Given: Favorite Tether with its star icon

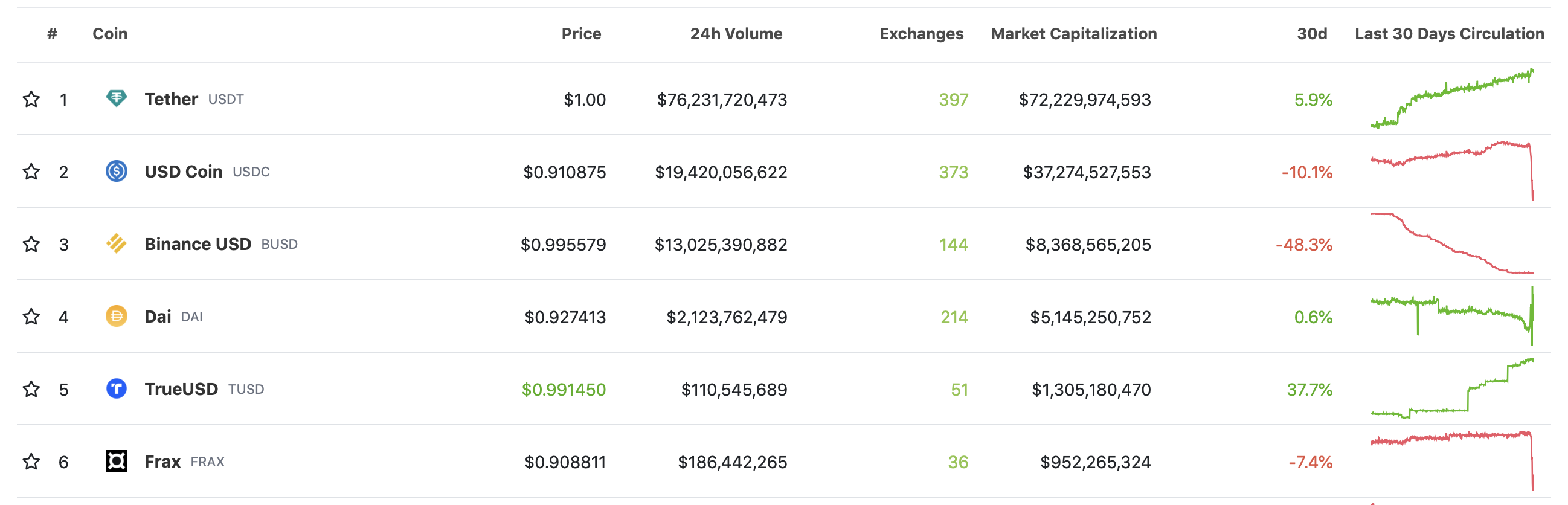Looking at the screenshot, I should (31, 99).
